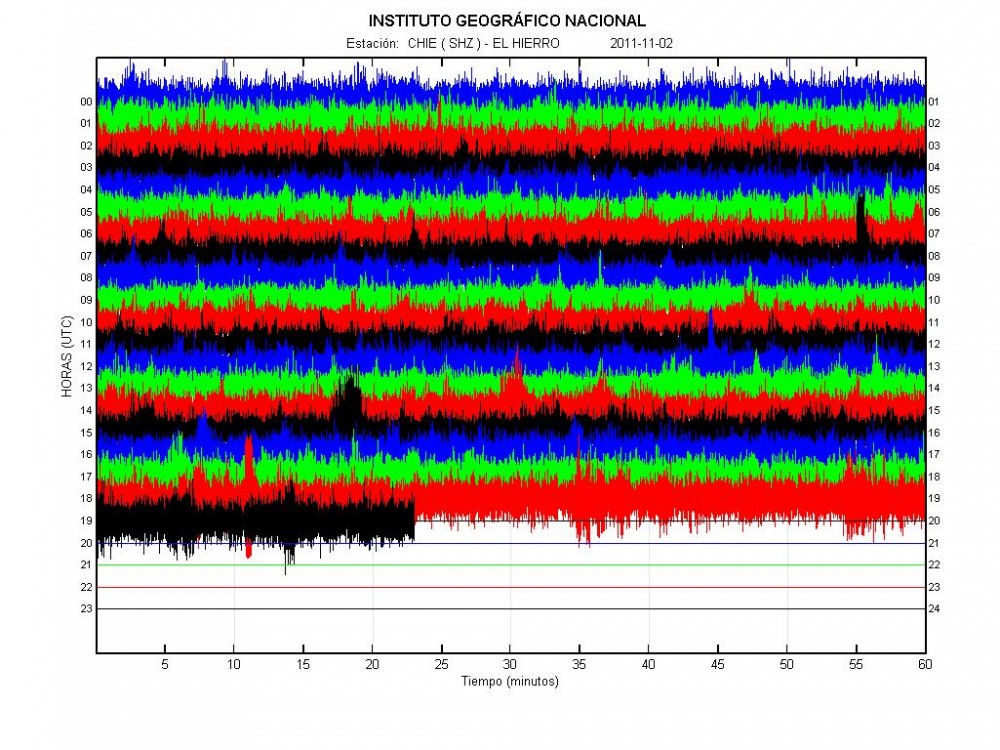Viewport: 1000px width, 750px height.
Task: Click the tall red spike near minute 11
Action: click(248, 460)
